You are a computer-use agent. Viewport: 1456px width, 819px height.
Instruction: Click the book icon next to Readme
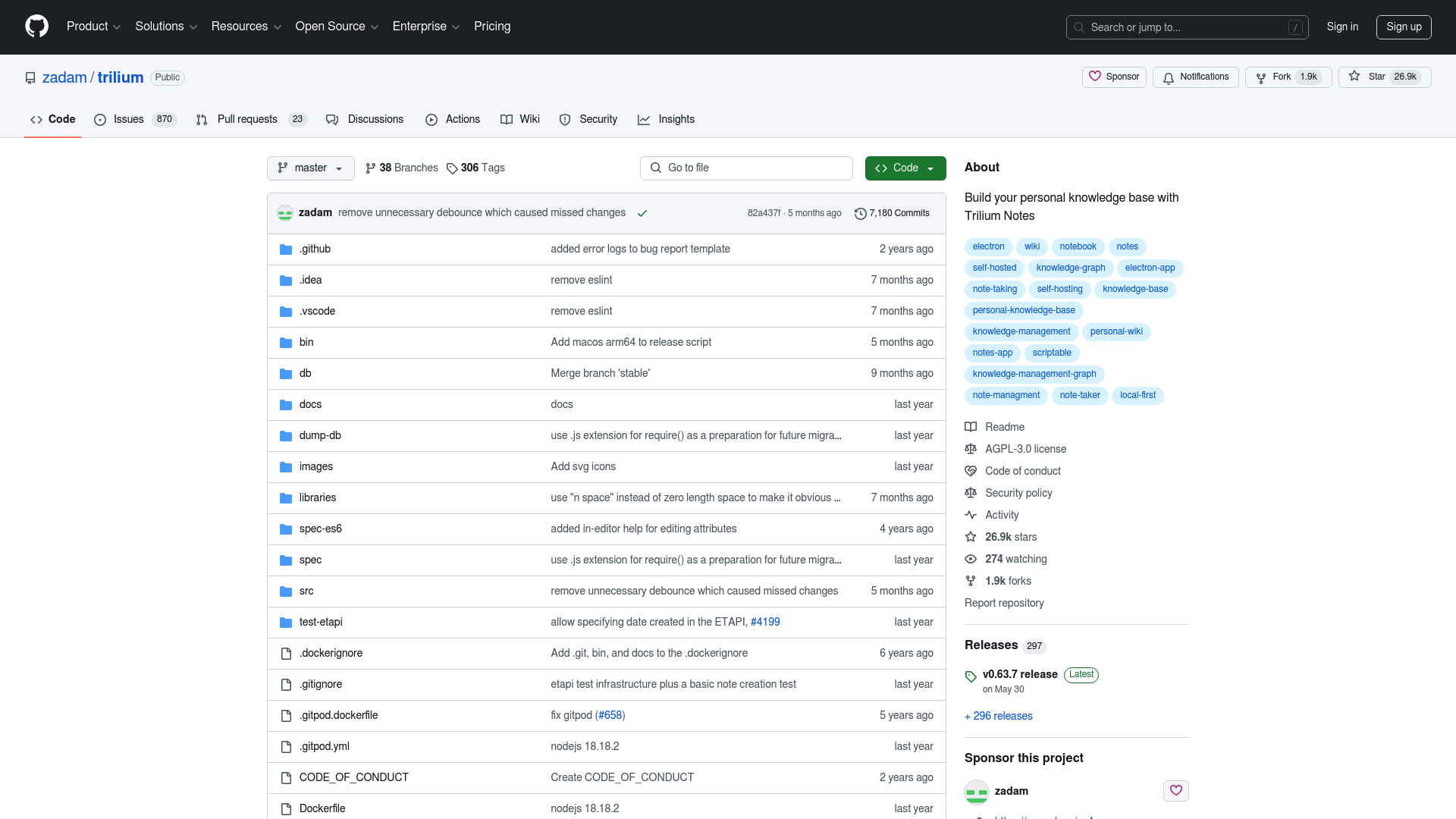971,427
